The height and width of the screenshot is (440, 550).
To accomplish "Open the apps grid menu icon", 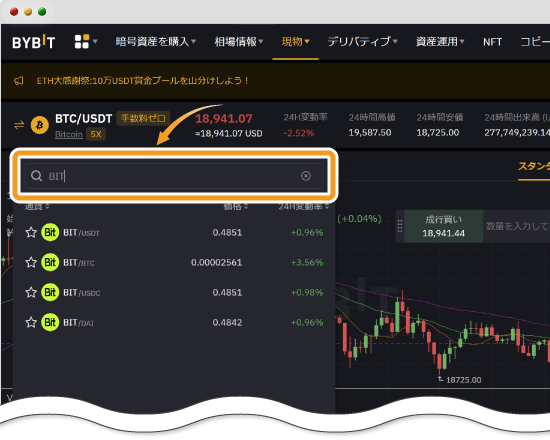I will point(82,41).
